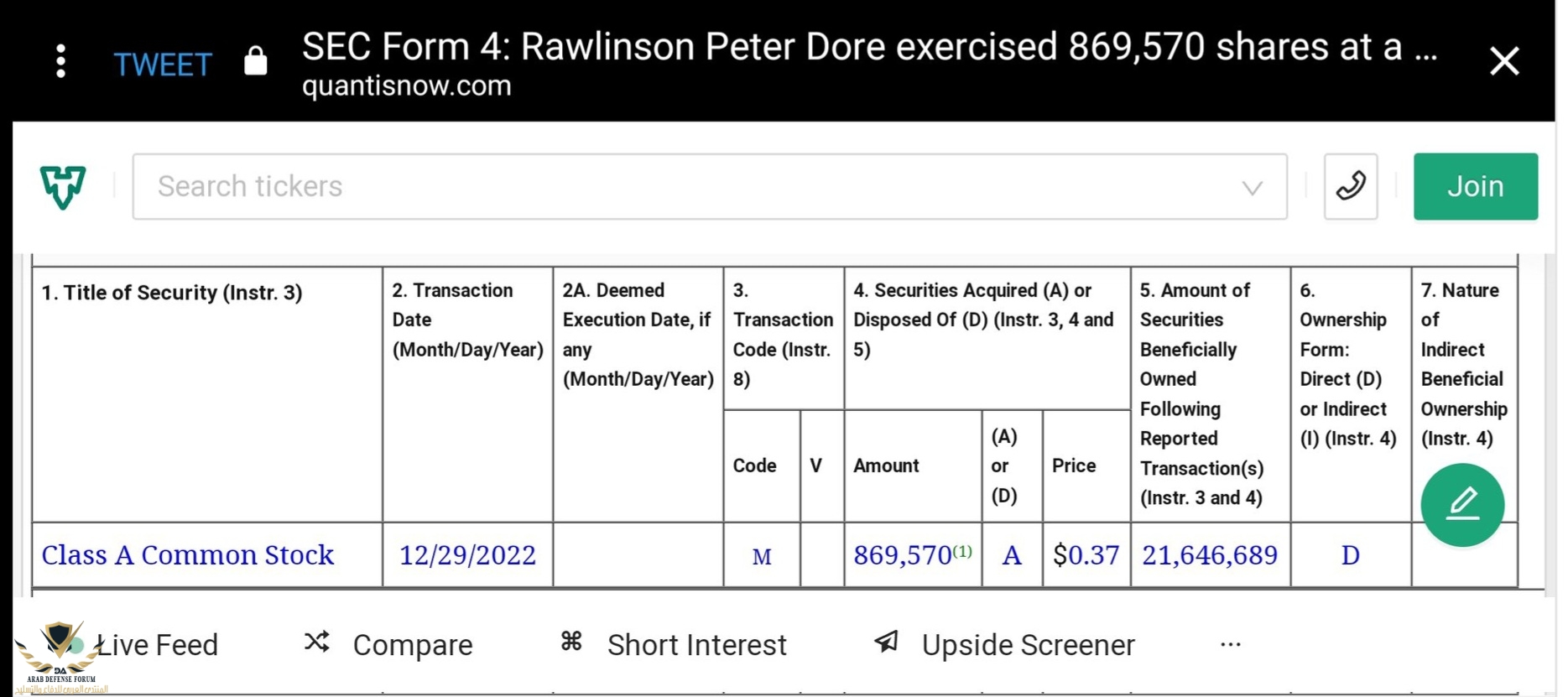
Task: Click the Short Interest command icon
Action: point(571,642)
